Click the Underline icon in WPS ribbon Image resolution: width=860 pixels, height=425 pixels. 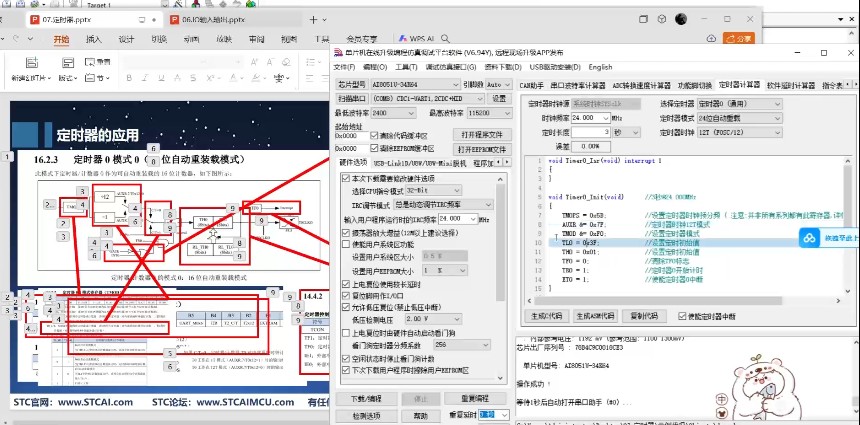click(162, 78)
